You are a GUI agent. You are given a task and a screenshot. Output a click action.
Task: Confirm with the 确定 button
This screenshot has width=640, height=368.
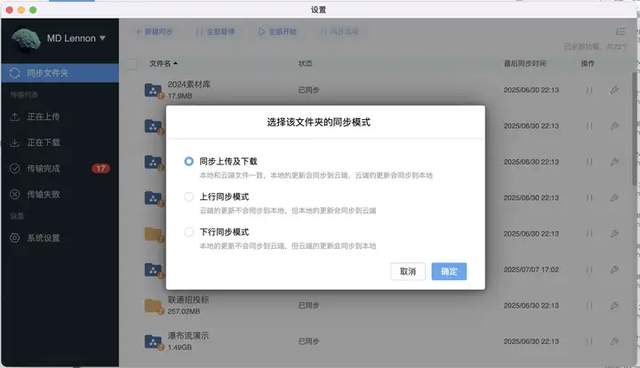click(x=449, y=271)
